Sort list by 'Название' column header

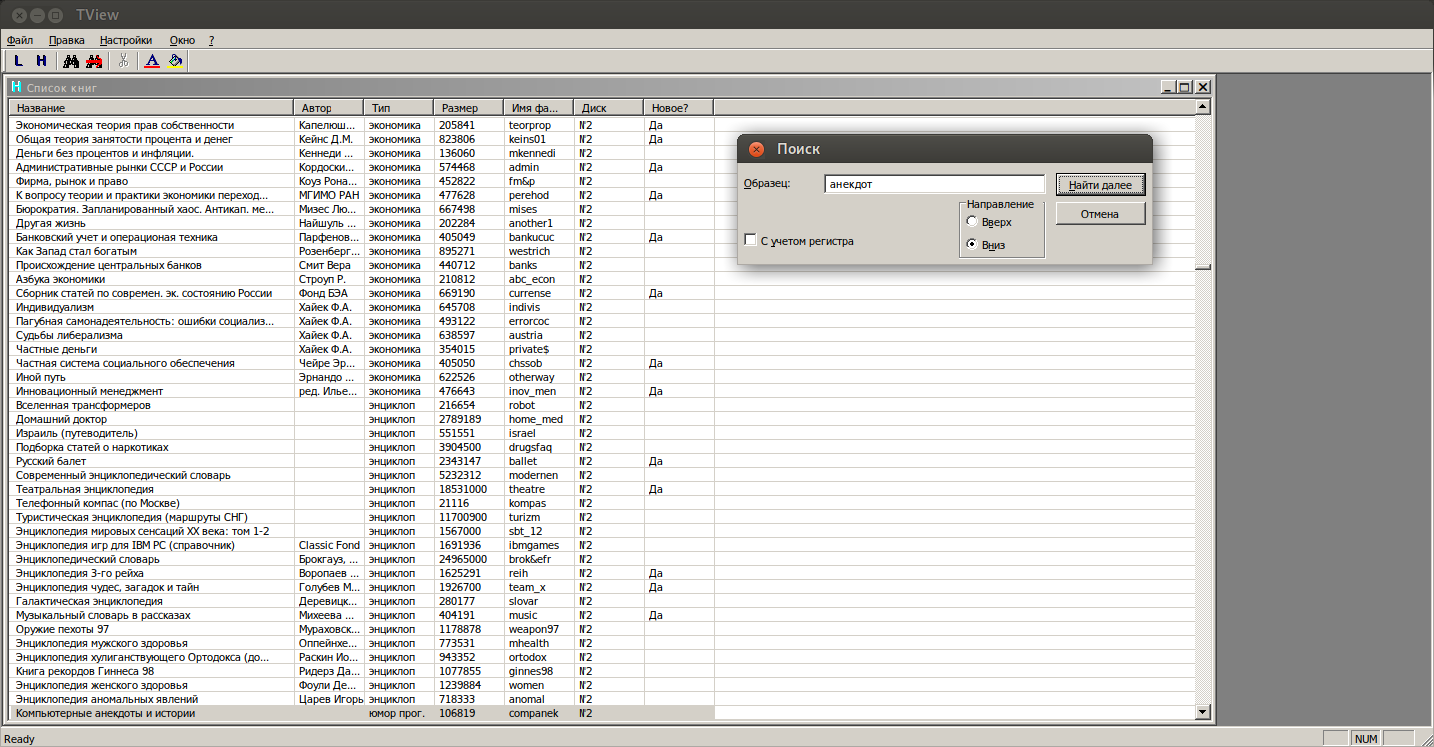click(150, 107)
